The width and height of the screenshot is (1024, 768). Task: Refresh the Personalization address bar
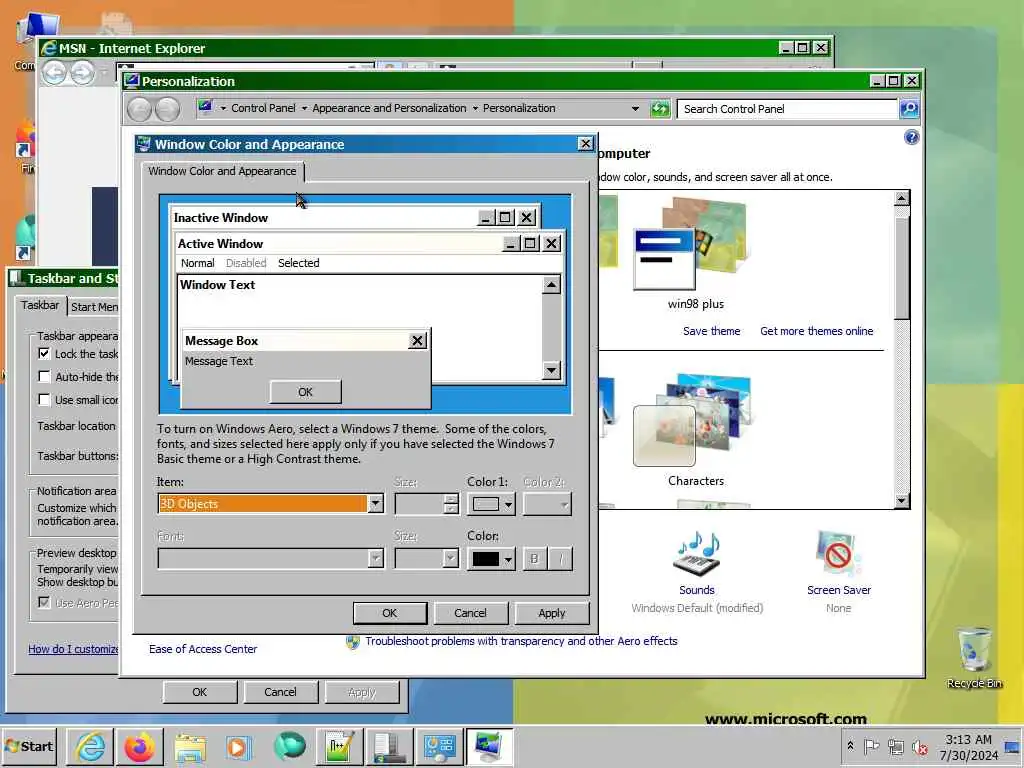coord(660,108)
